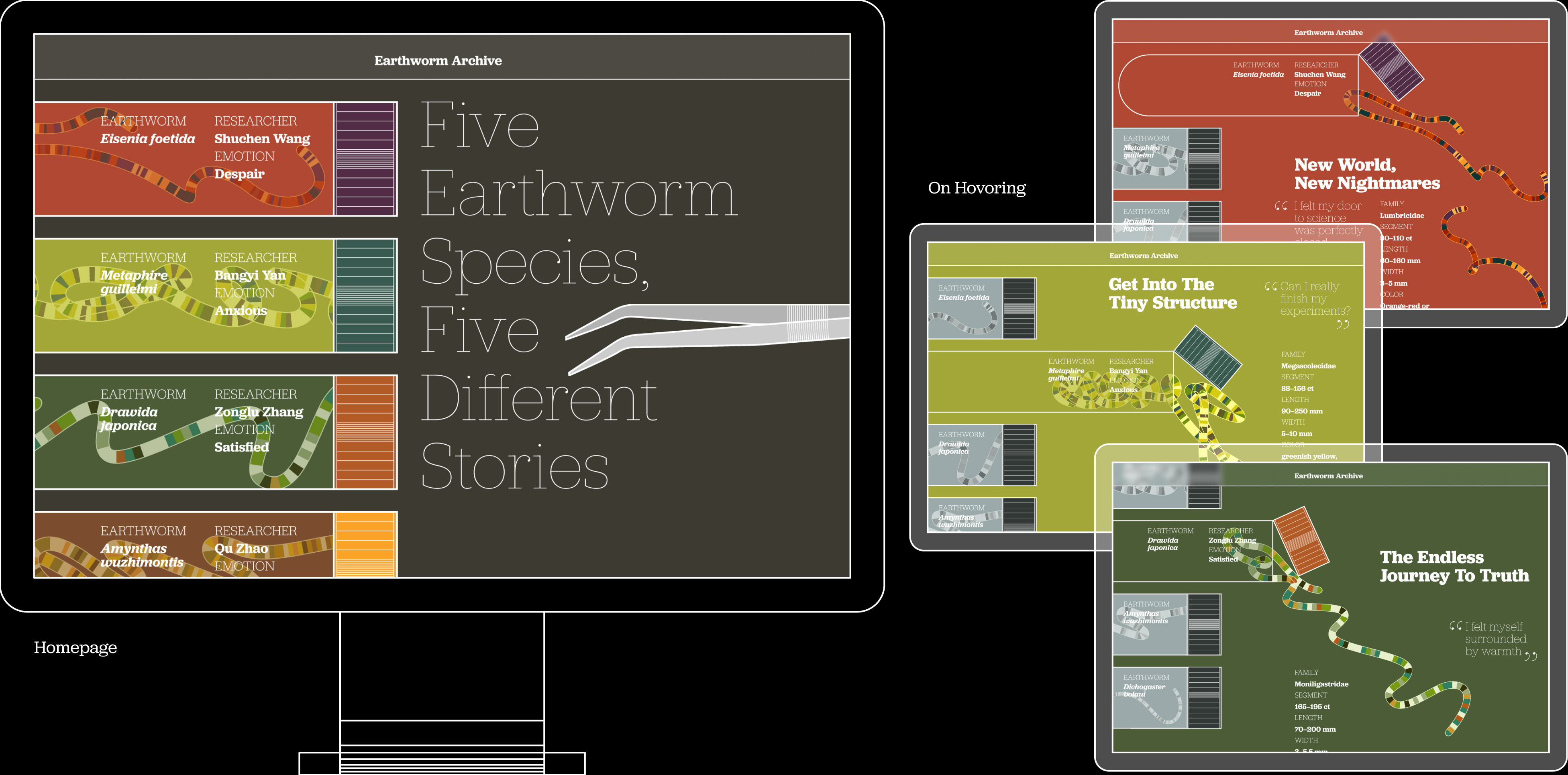
Task: Click the quote Can I really finish my experiments
Action: coord(1307,305)
